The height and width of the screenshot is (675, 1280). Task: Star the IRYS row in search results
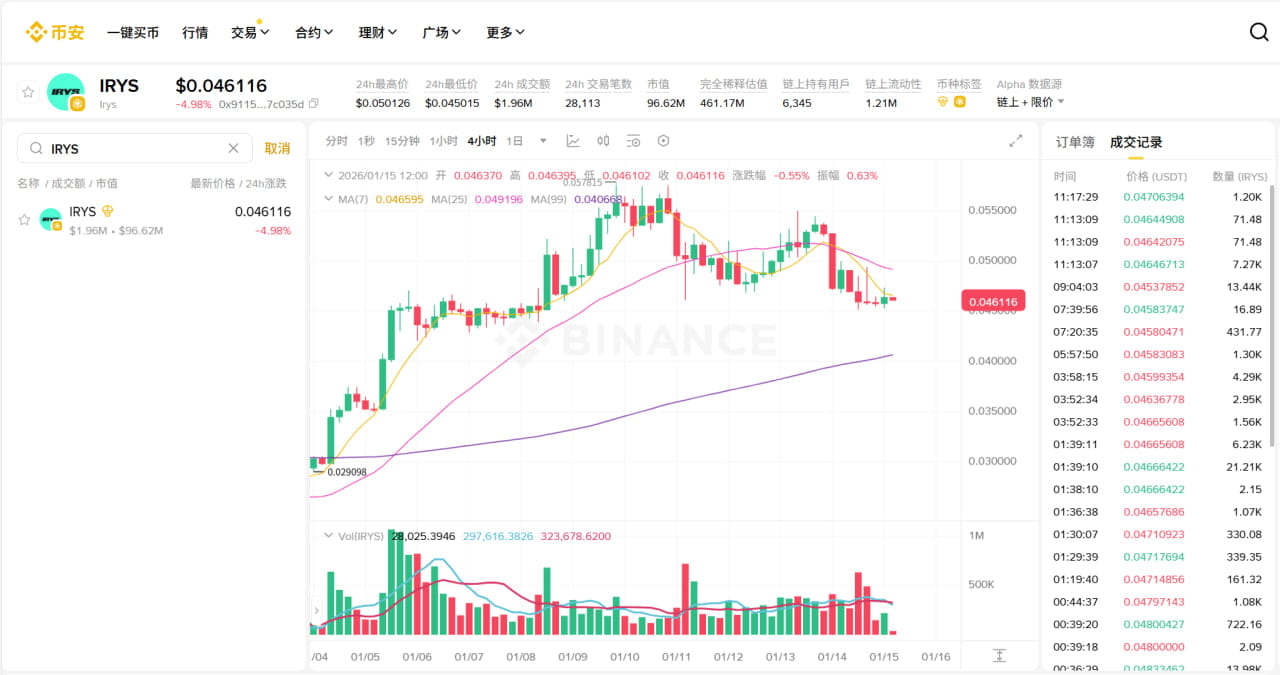[x=24, y=220]
